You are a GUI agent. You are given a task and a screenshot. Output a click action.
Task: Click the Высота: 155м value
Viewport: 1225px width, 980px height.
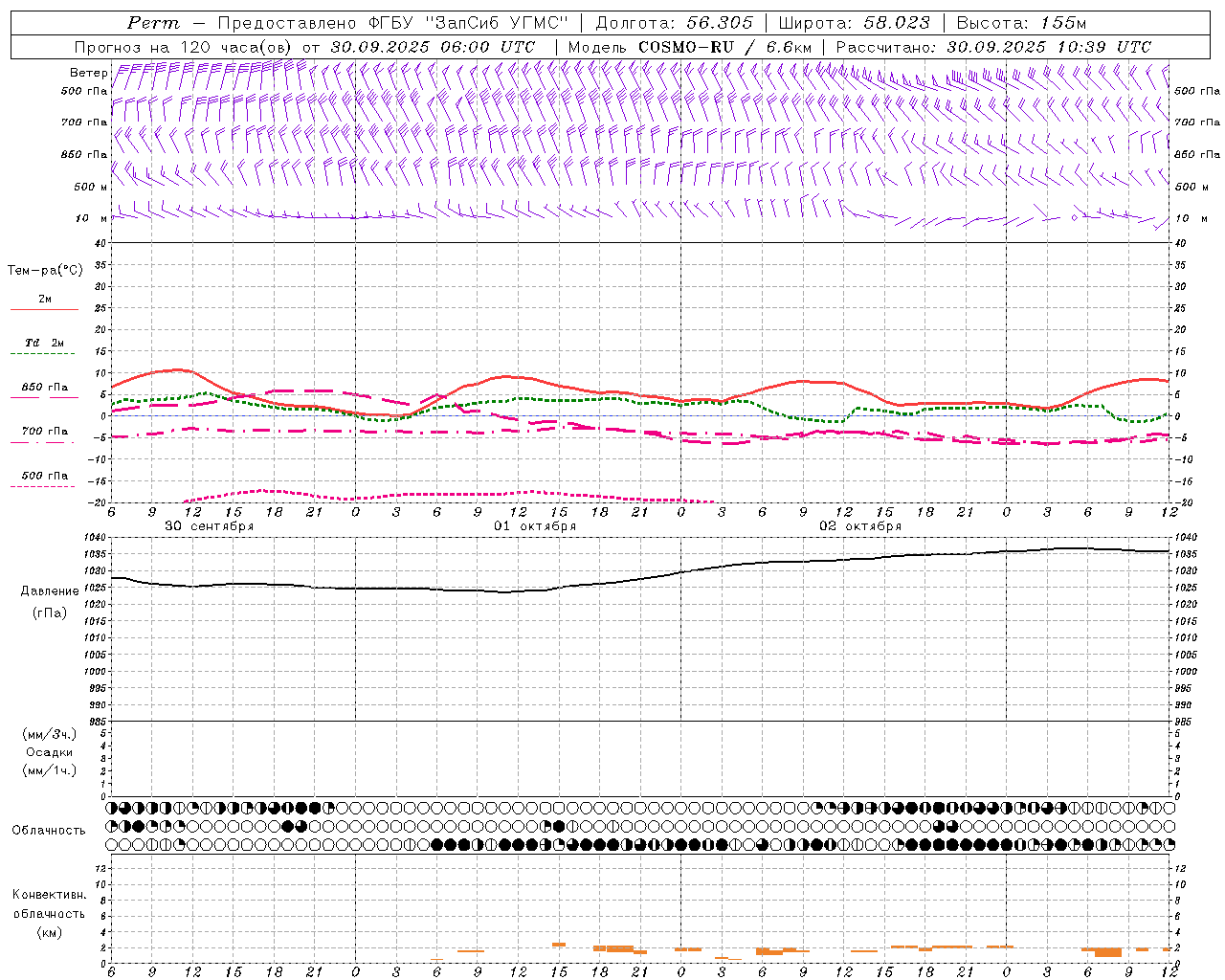point(1021,23)
